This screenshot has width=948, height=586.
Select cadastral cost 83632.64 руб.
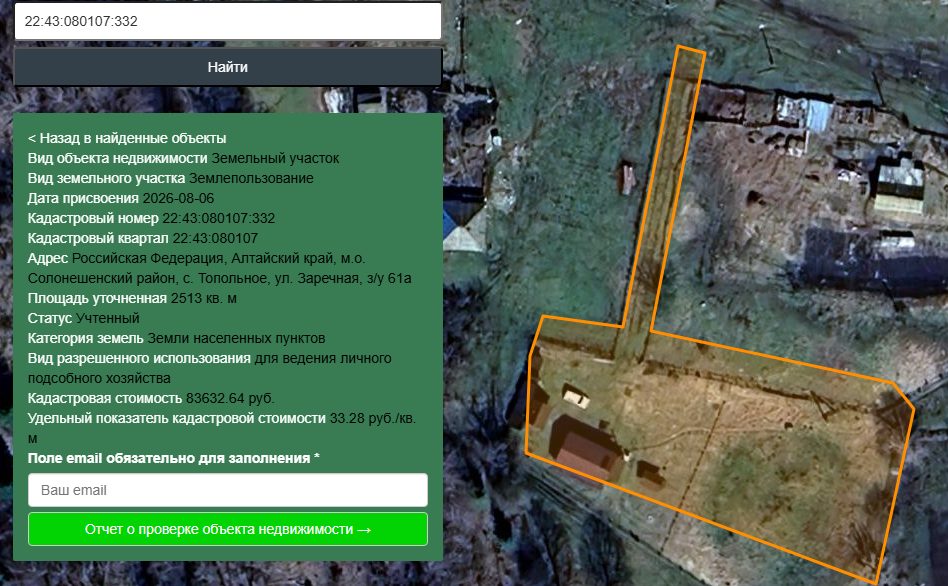tap(230, 398)
